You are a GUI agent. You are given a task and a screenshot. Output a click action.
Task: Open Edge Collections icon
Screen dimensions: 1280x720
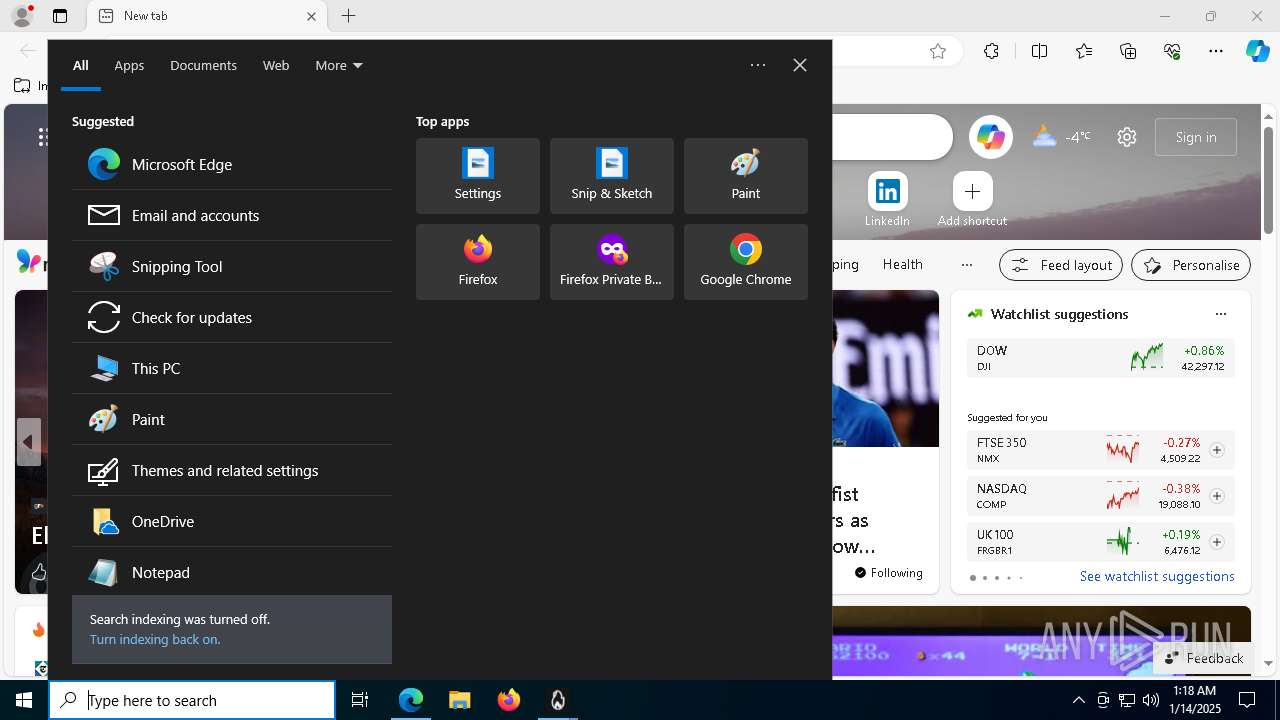[x=1128, y=51]
